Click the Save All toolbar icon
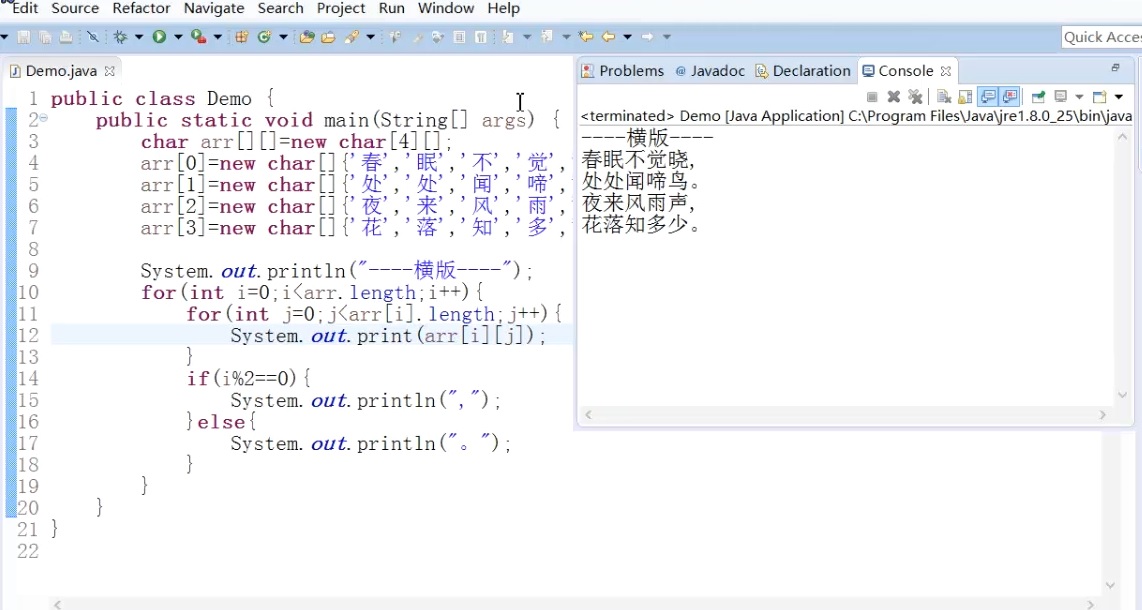Screen dimensions: 1142x610 pyautogui.click(x=44, y=37)
